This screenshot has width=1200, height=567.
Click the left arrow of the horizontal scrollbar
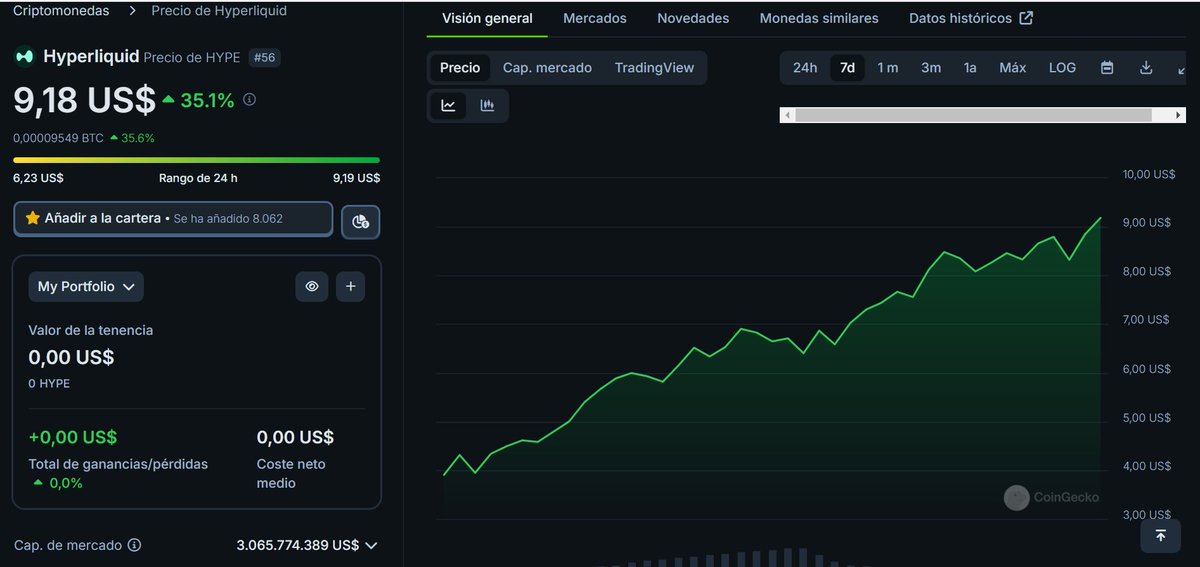point(787,115)
